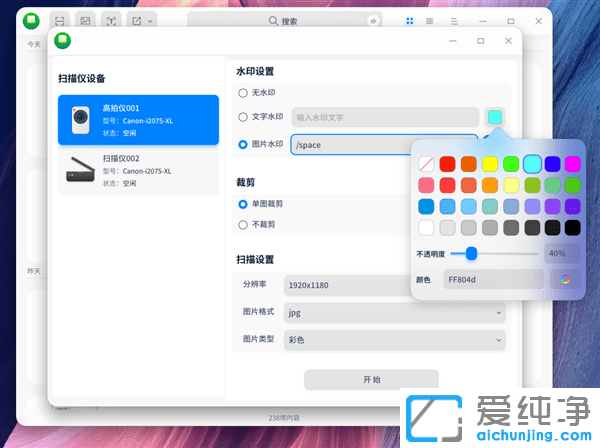Choose the 不裁剪 radio option
Viewport: 600px width, 448px height.
point(243,225)
